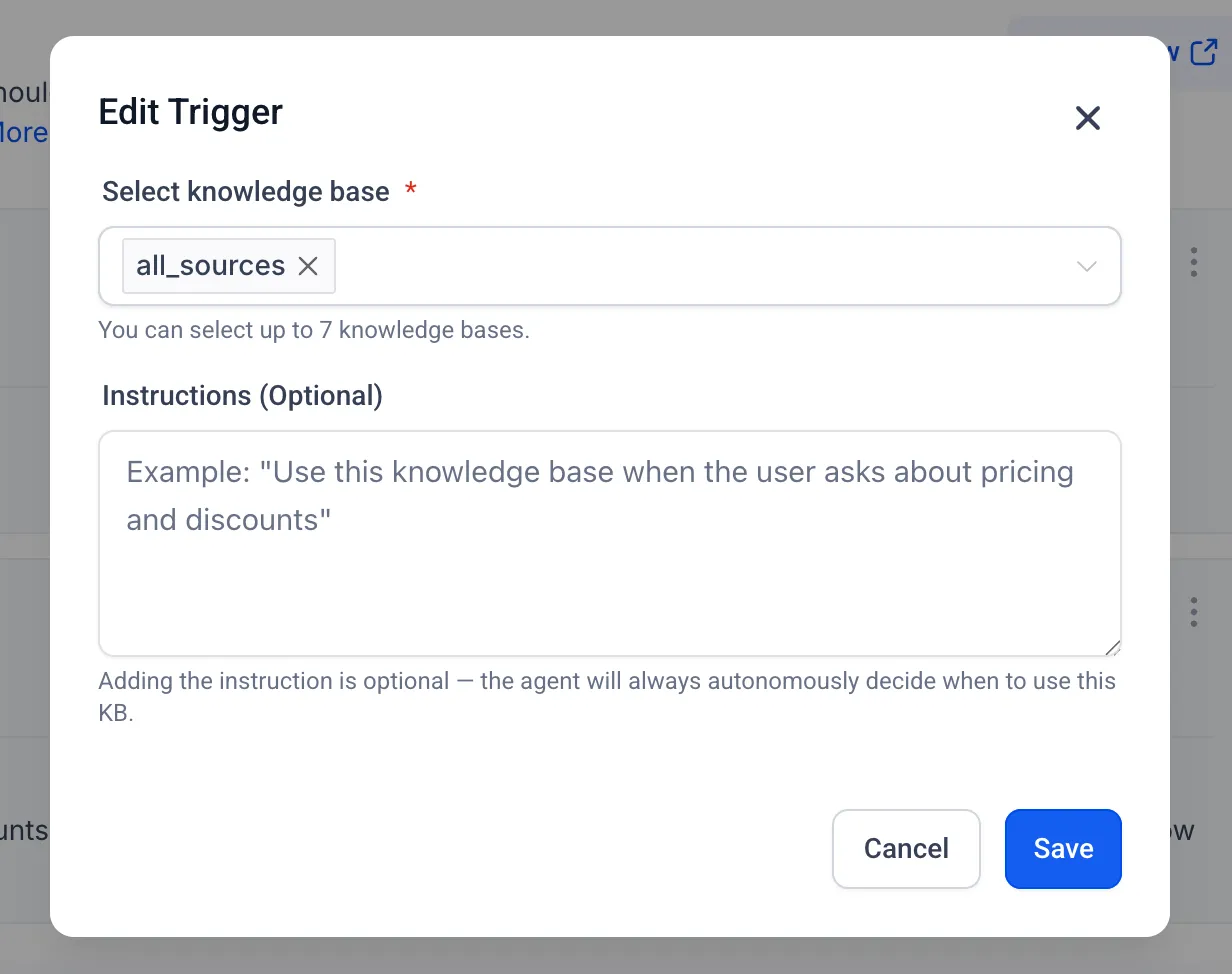1232x974 pixels.
Task: Click the partially visible blue More link
Action: pyautogui.click(x=22, y=132)
